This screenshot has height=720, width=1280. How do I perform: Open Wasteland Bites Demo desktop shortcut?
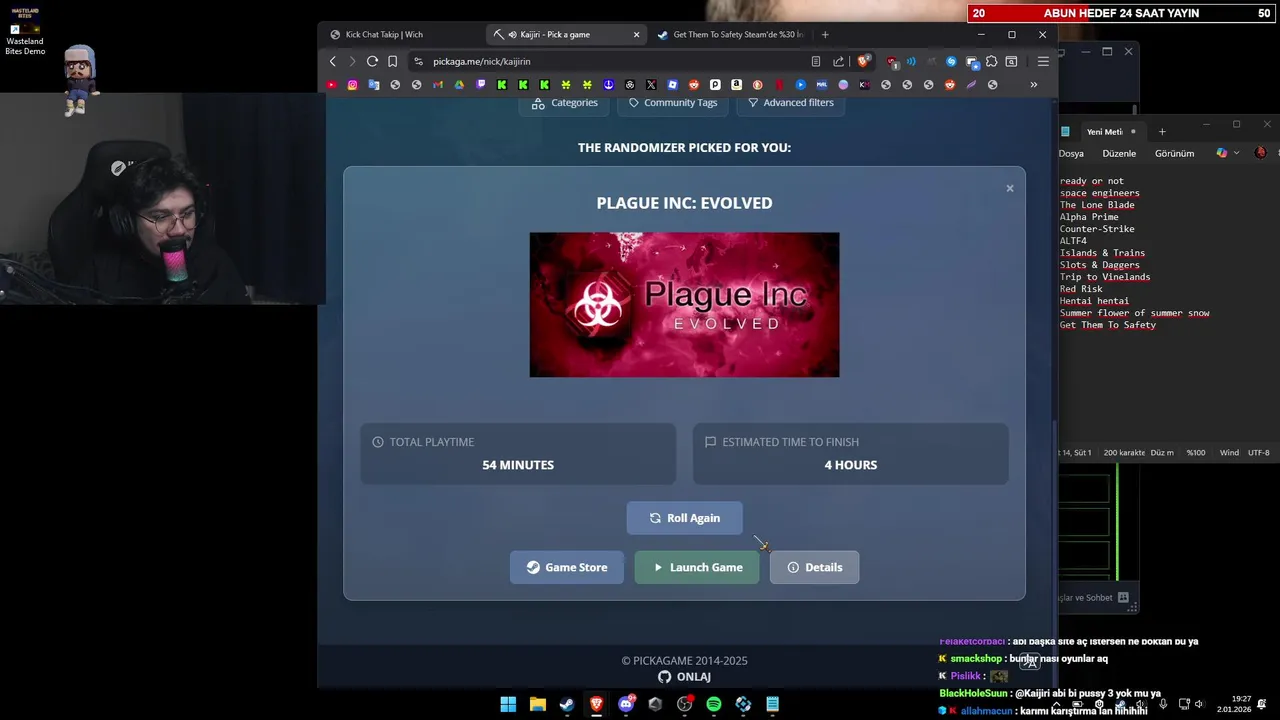coord(25,32)
